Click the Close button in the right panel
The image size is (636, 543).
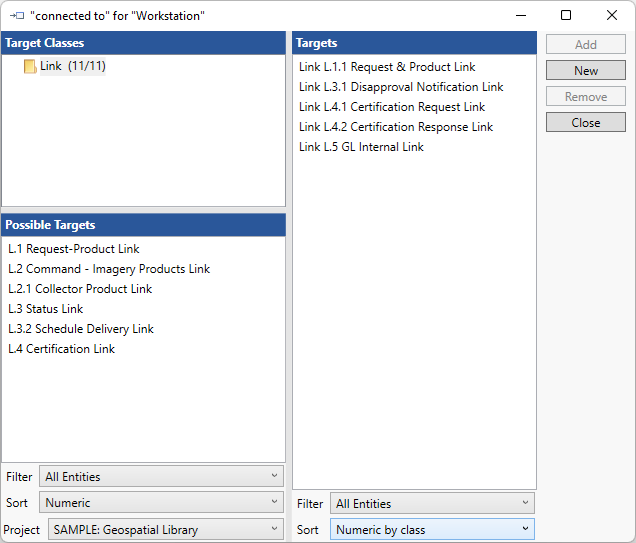pos(585,123)
